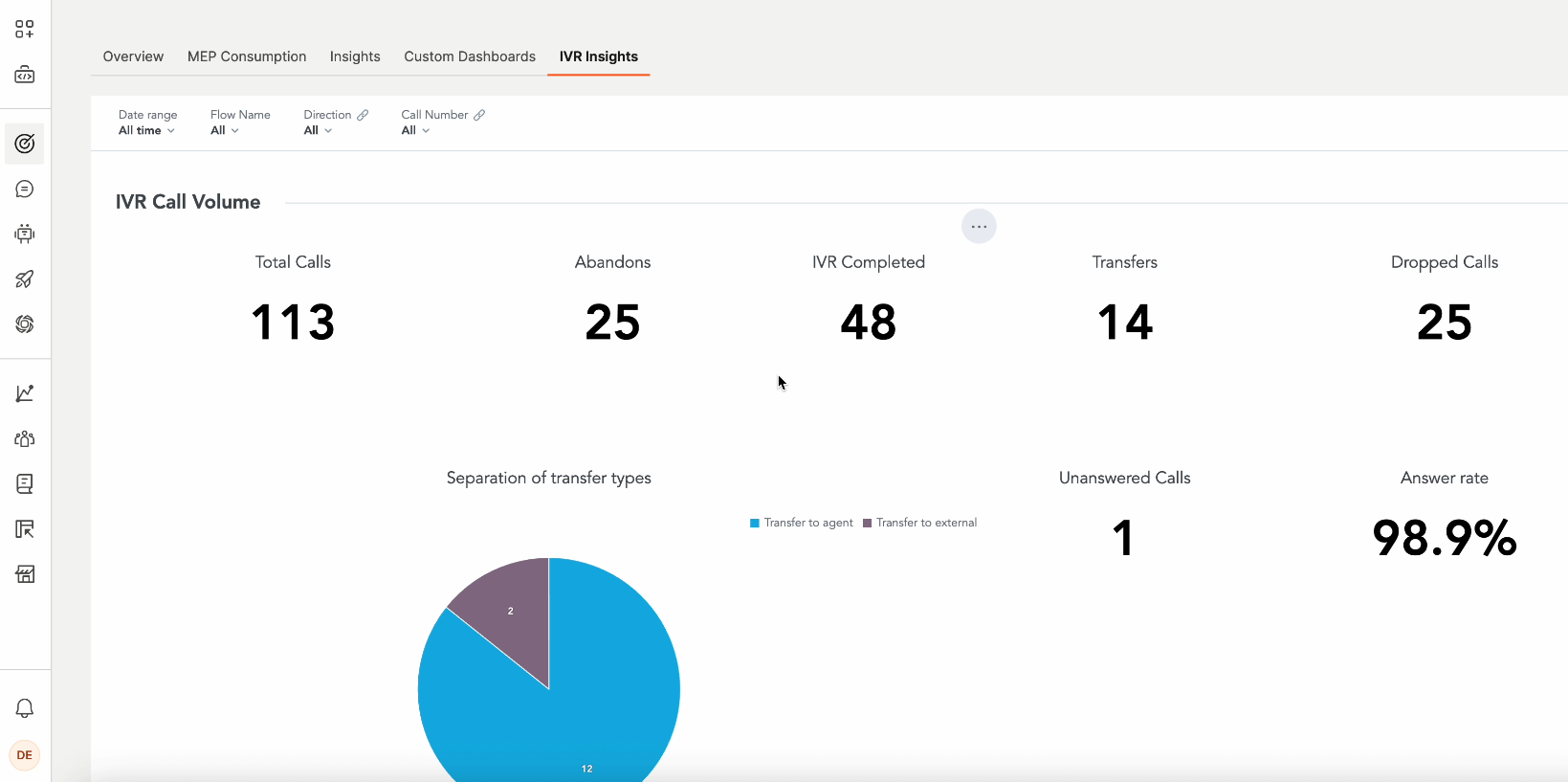Click the link icon next to Direction
Viewport: 1568px width, 782px height.
(x=363, y=115)
